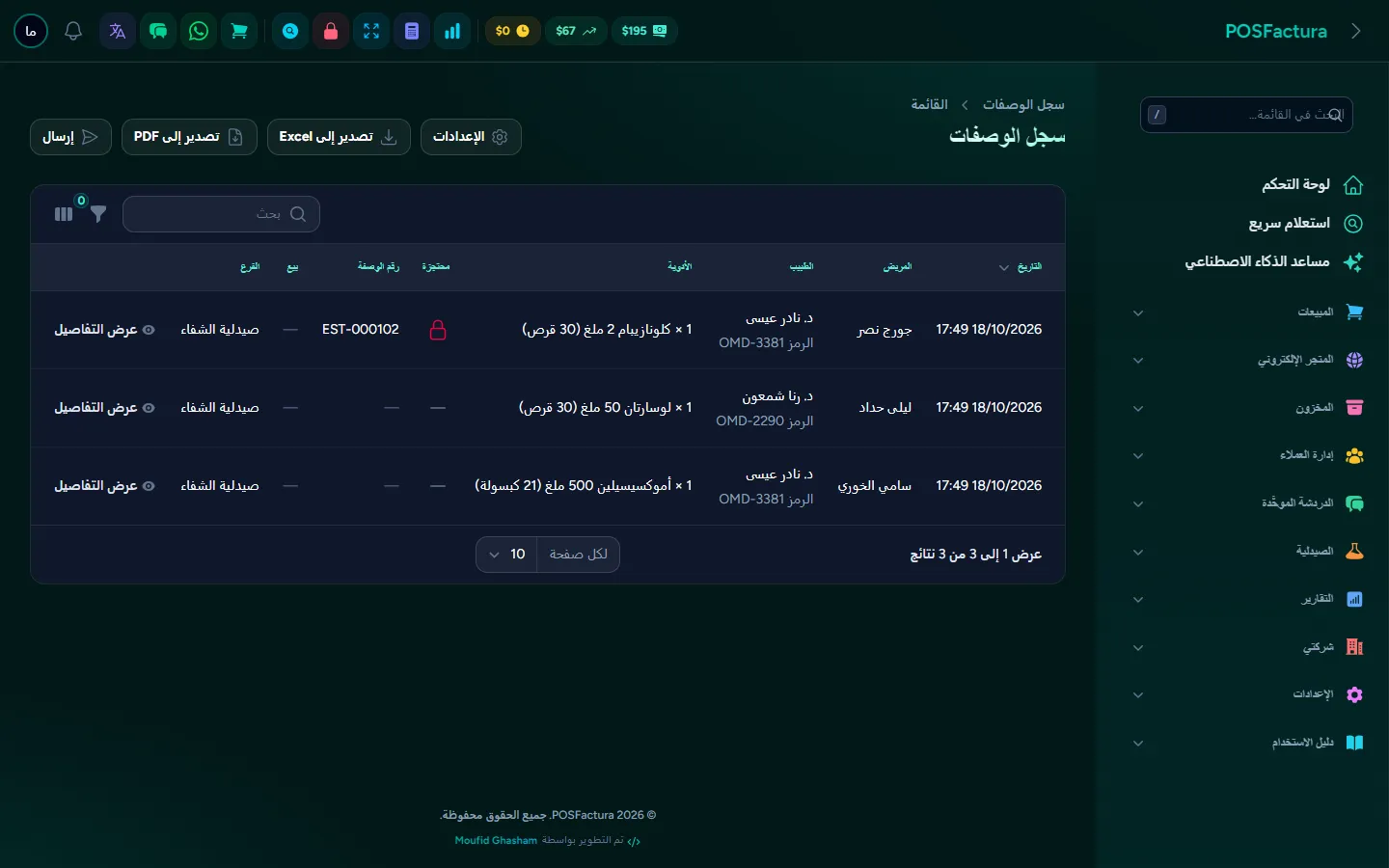
Task: Click the القائمة breadcrumb link
Action: (930, 104)
